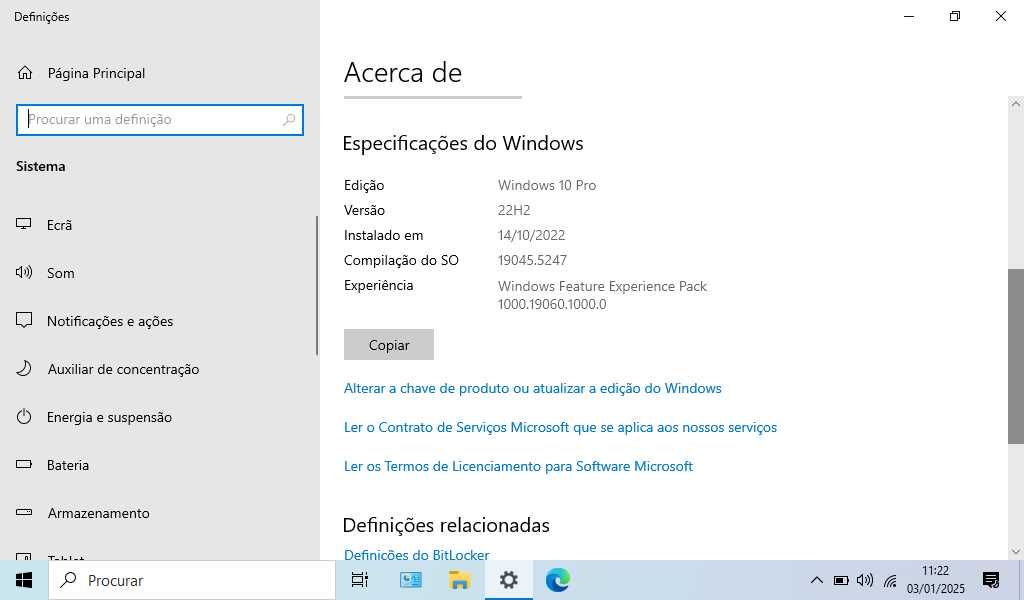Screen dimensions: 1024x600
Task: Click scroll up arrow of the page
Action: pyautogui.click(x=1016, y=104)
